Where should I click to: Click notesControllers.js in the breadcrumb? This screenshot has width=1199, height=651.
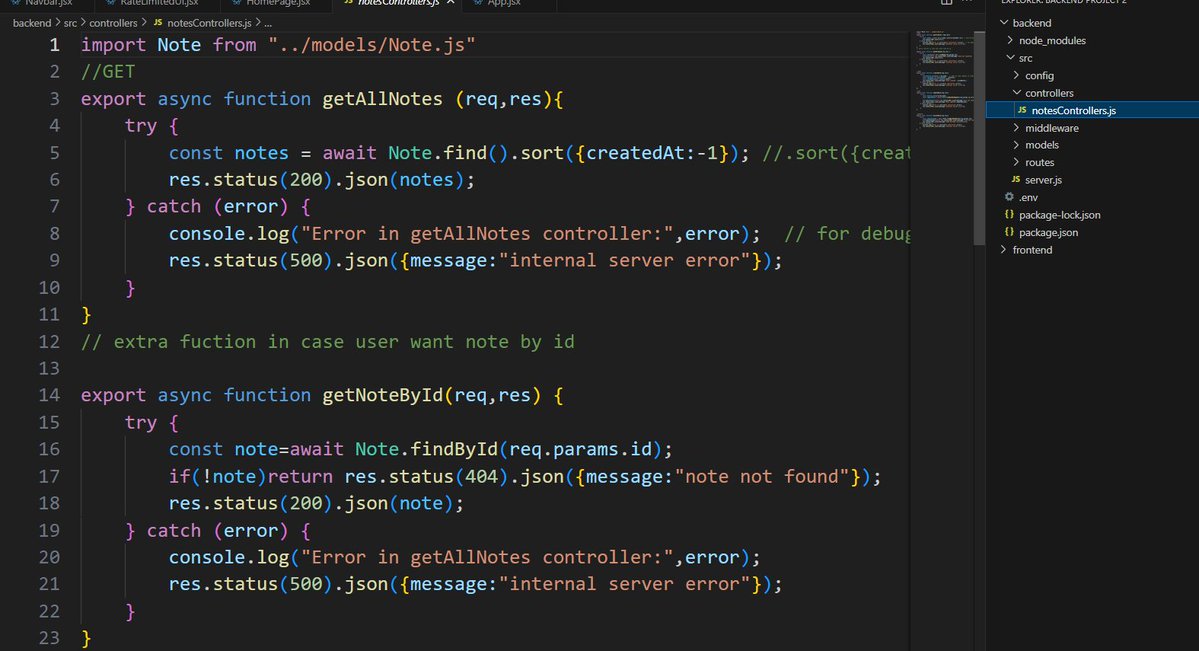pyautogui.click(x=209, y=23)
